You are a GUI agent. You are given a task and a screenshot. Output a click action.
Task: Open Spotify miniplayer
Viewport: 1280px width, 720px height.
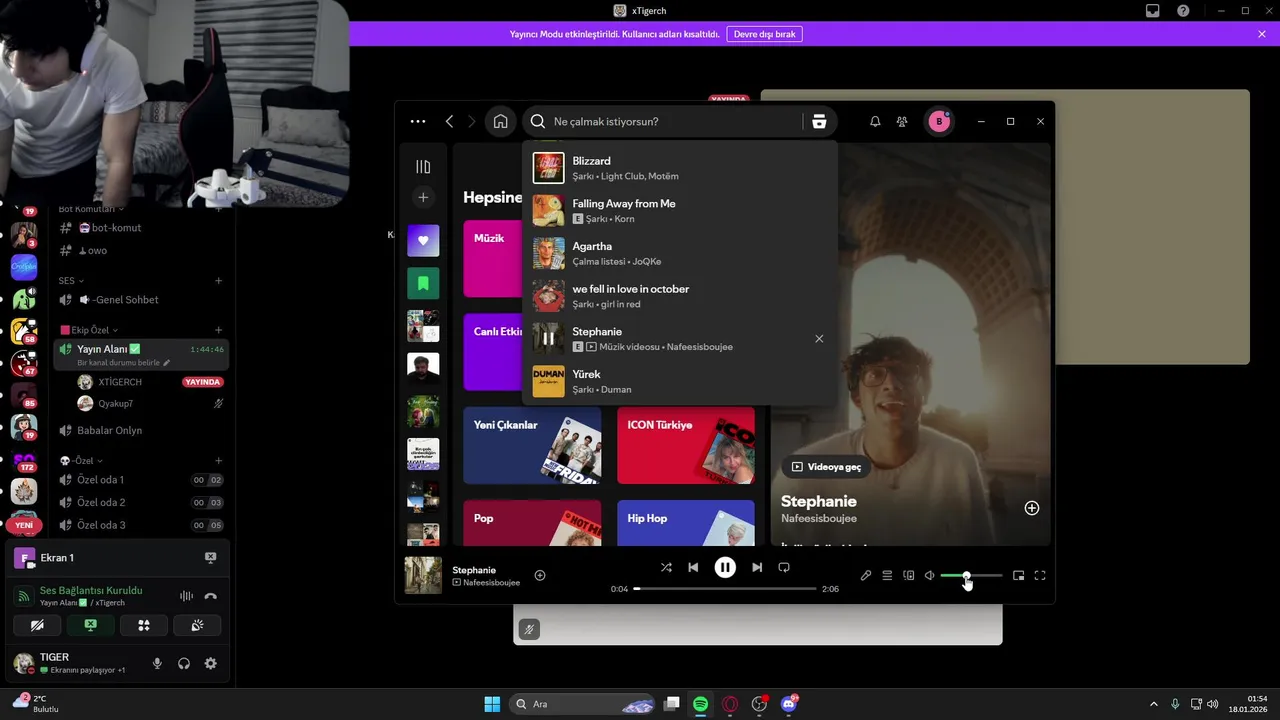(x=1018, y=575)
